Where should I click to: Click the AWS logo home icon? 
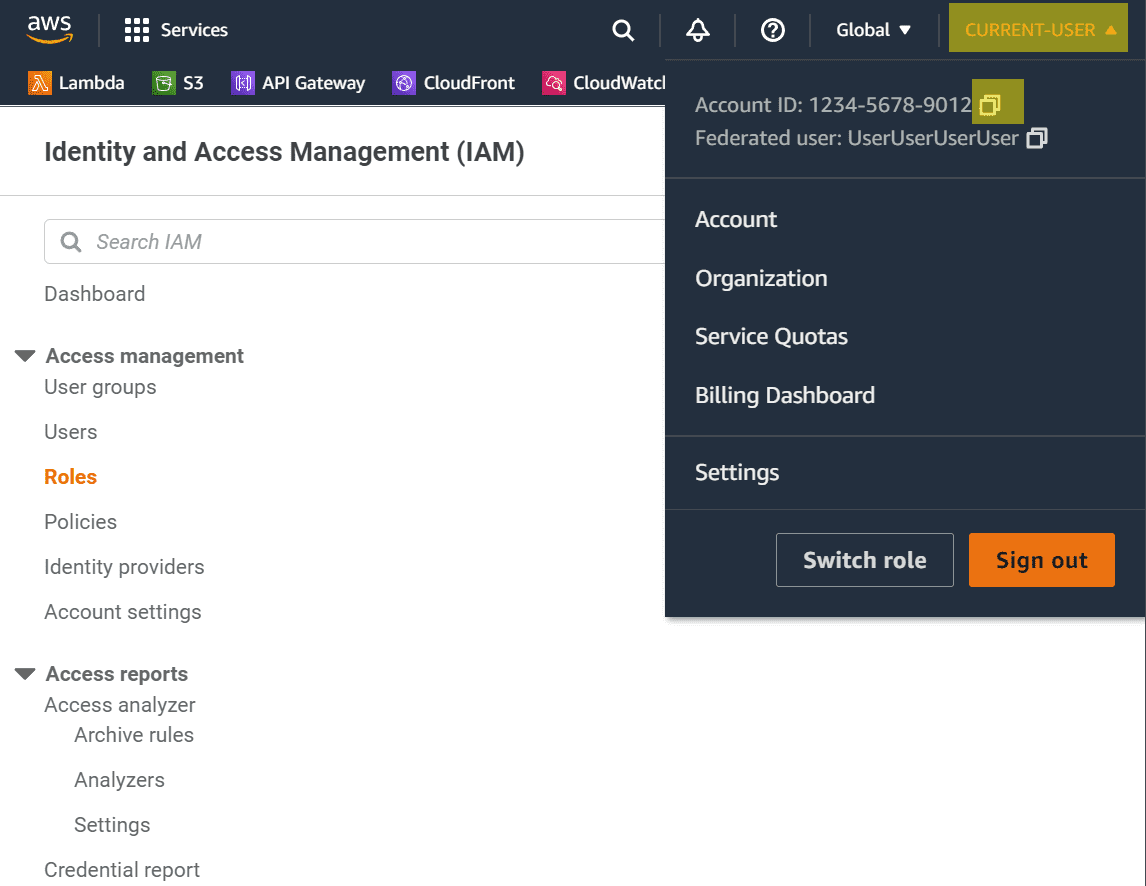(x=49, y=30)
